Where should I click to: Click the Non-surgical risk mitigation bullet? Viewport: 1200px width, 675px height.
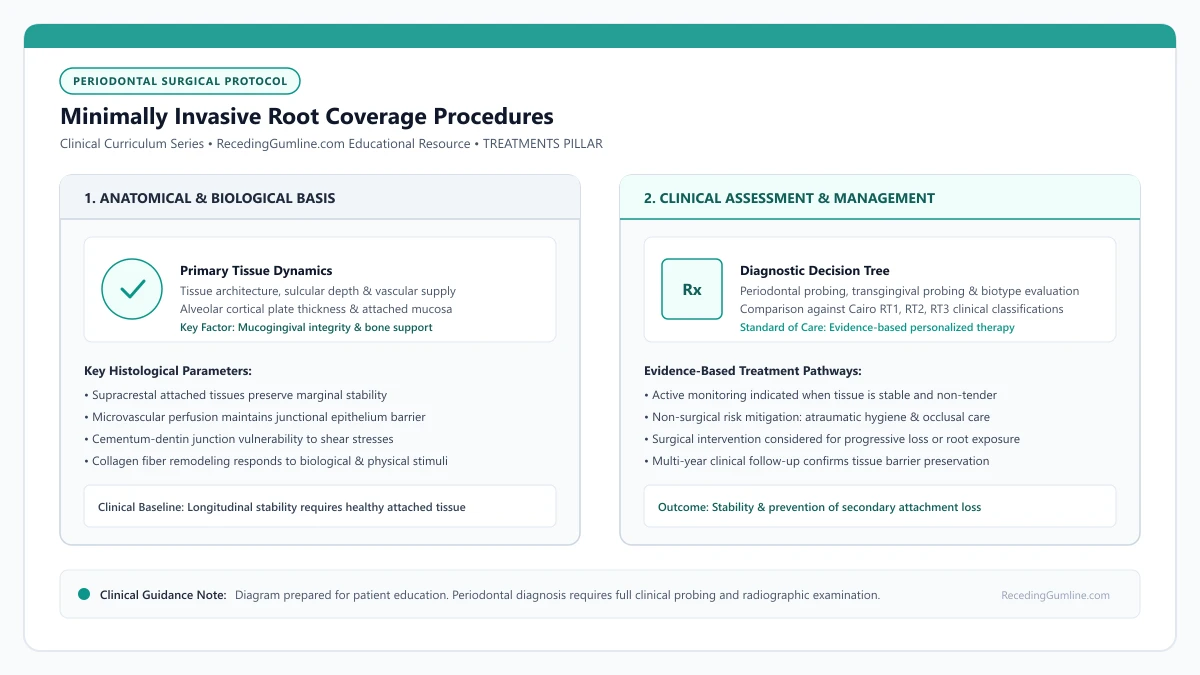click(817, 417)
